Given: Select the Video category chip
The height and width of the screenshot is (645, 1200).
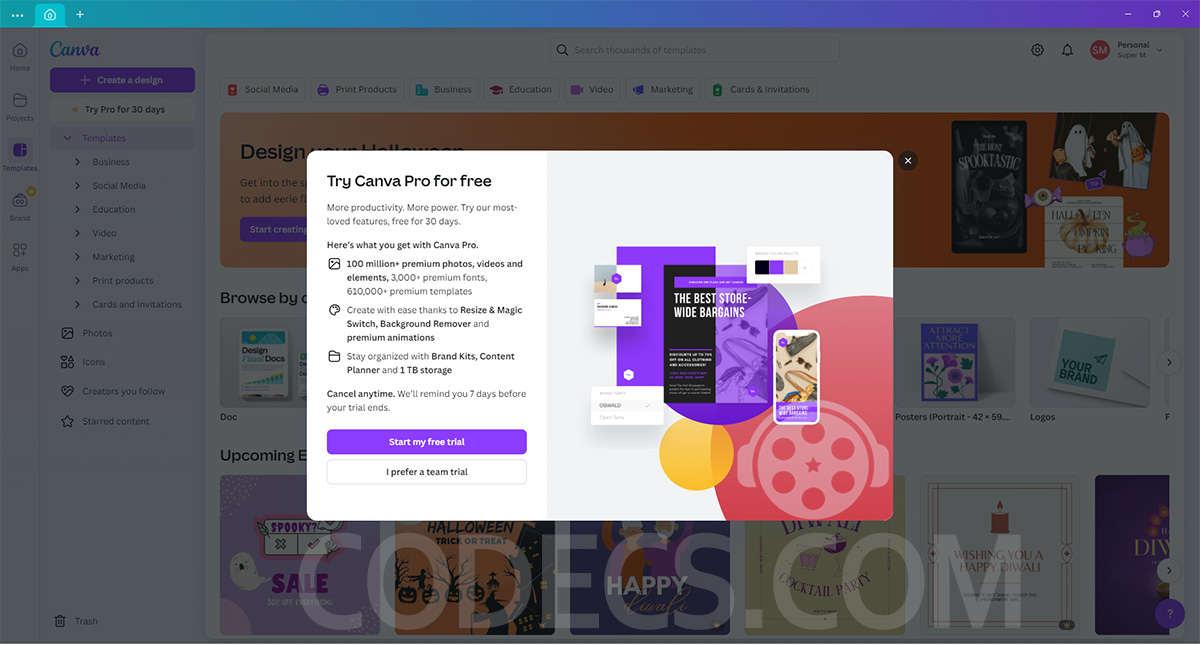Looking at the screenshot, I should pos(593,90).
